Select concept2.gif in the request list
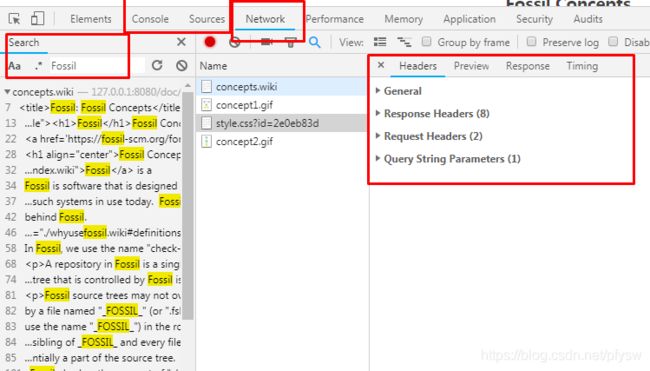This screenshot has width=650, height=371. pyautogui.click(x=281, y=141)
